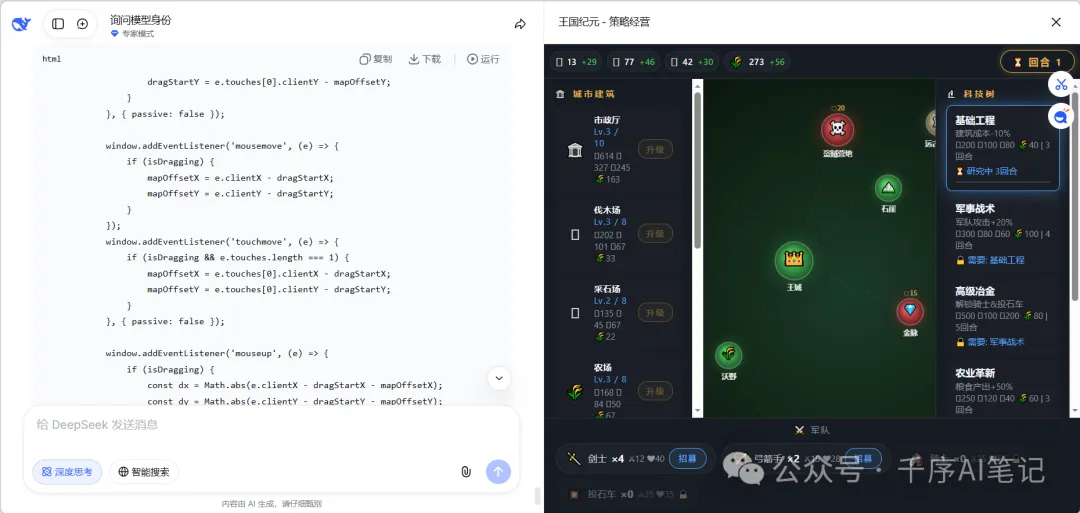Click the share arrow icon

(x=520, y=24)
